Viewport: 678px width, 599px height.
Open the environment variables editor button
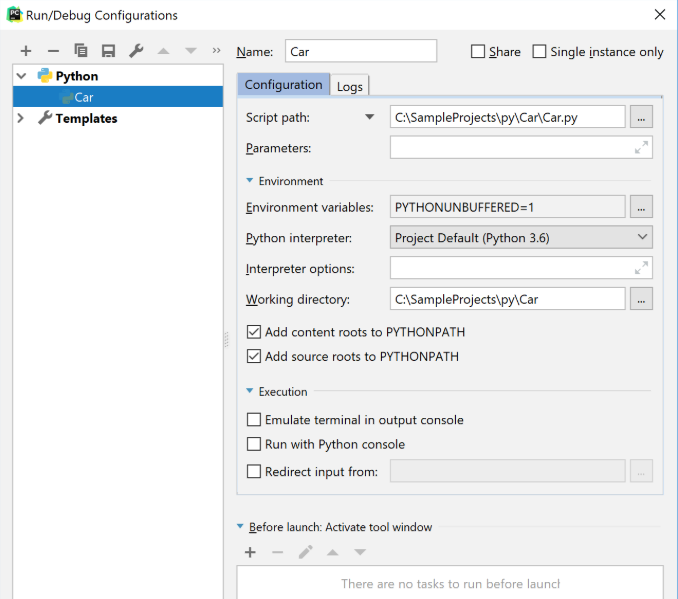pos(641,207)
